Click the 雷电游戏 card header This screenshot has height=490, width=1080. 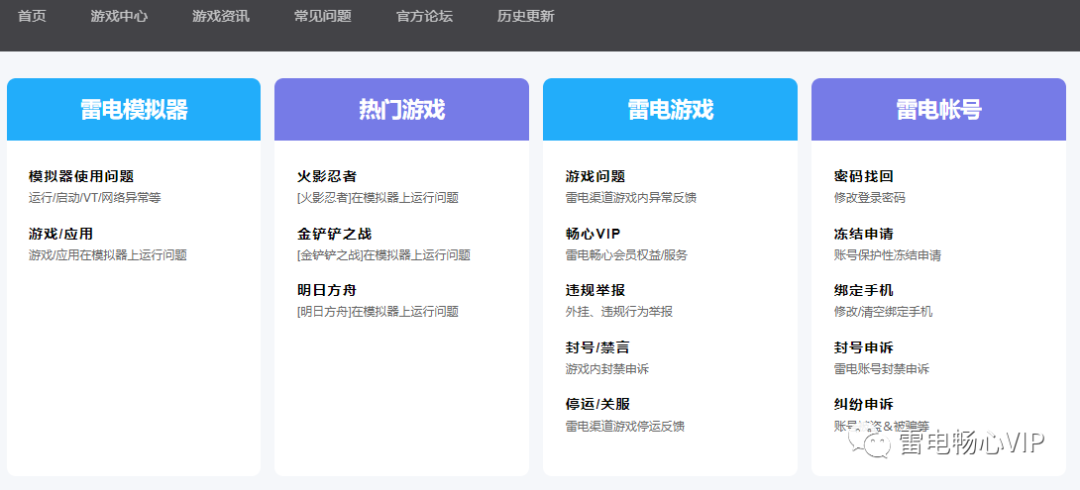670,110
